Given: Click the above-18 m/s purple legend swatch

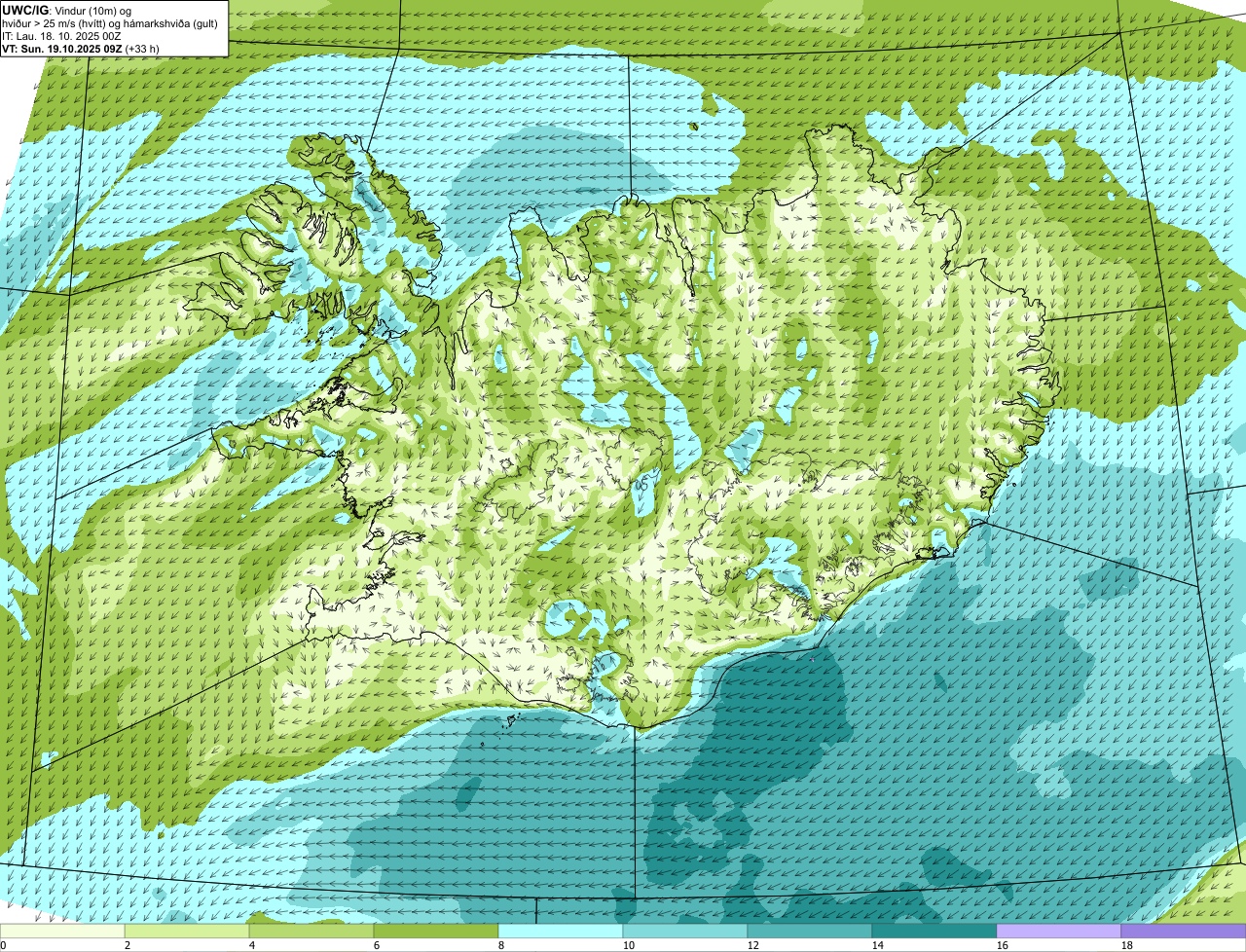Looking at the screenshot, I should pyautogui.click(x=1184, y=931).
